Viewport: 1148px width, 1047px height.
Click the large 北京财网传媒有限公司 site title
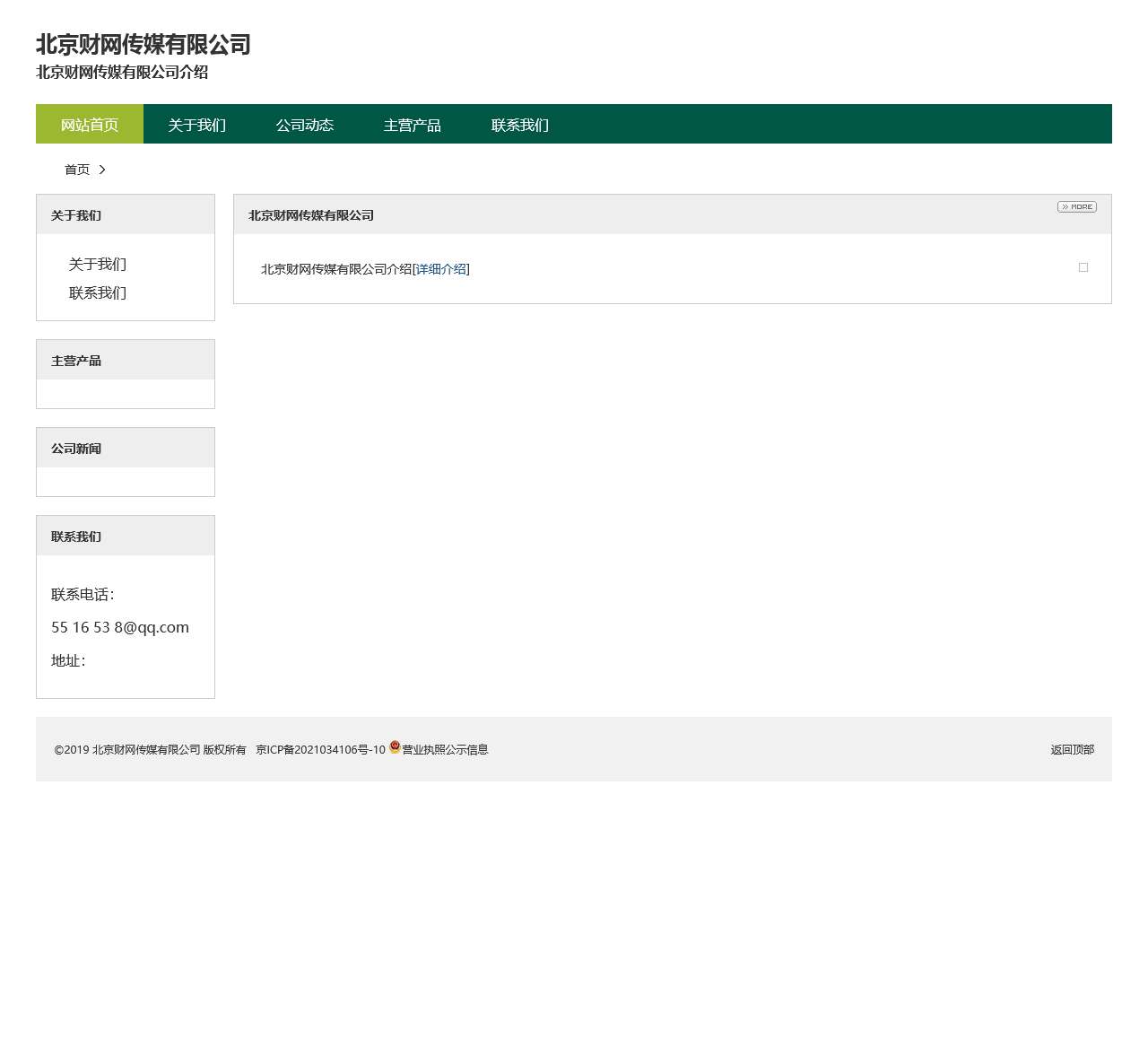click(x=143, y=44)
